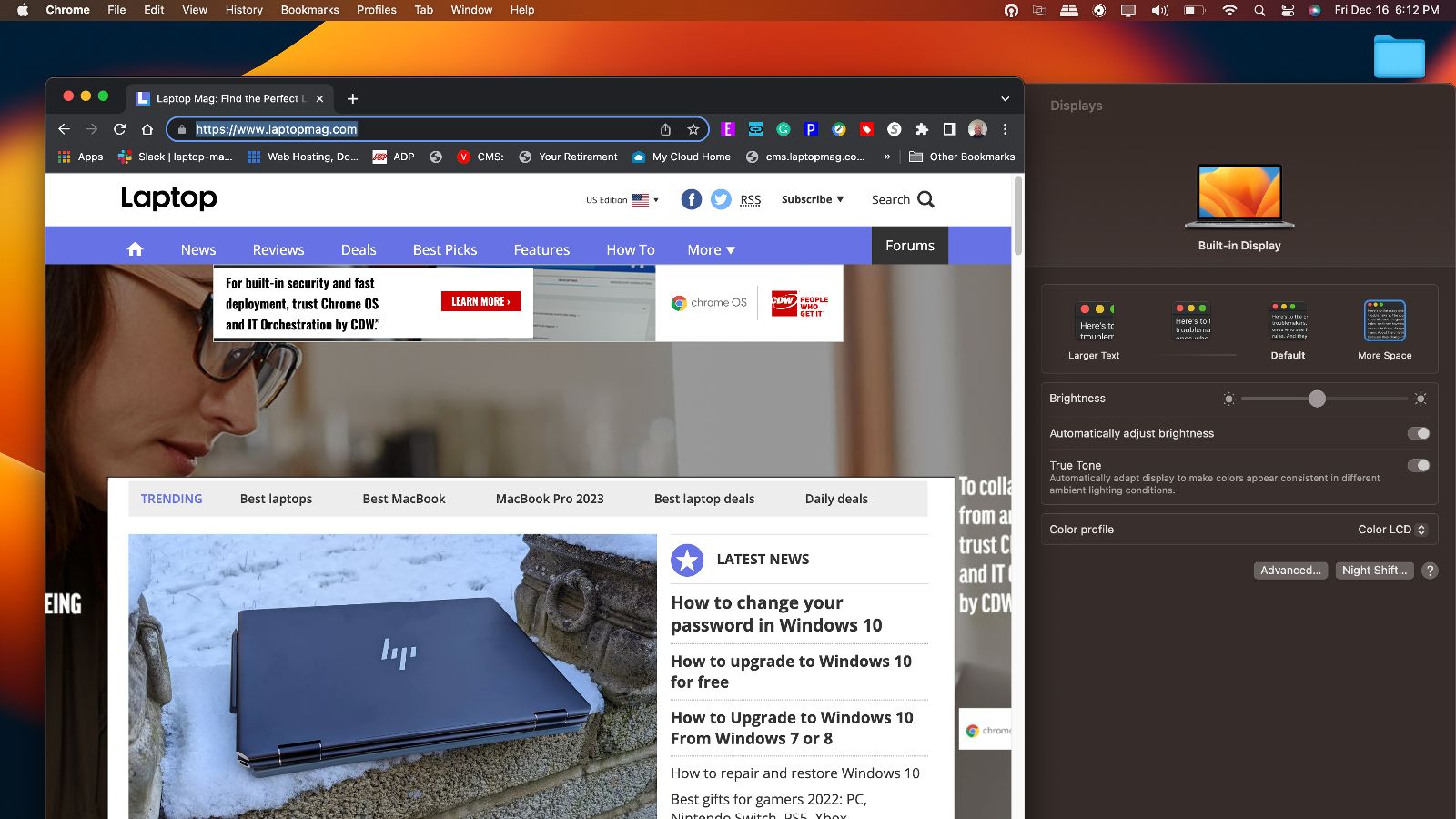
Task: Click the red tag extension icon
Action: click(x=865, y=129)
